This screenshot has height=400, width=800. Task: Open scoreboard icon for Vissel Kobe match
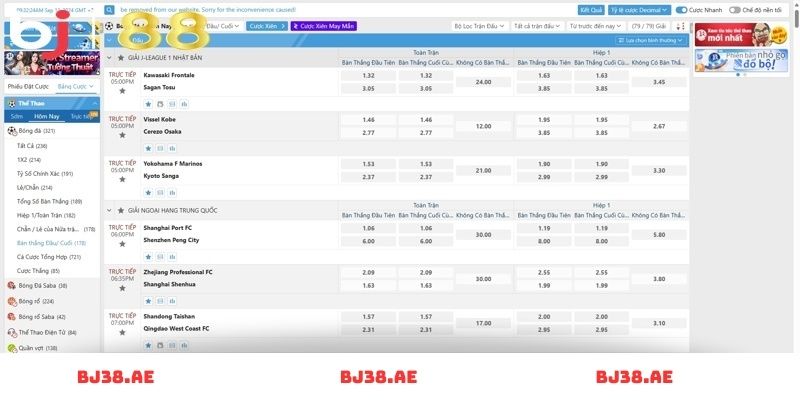pos(160,148)
